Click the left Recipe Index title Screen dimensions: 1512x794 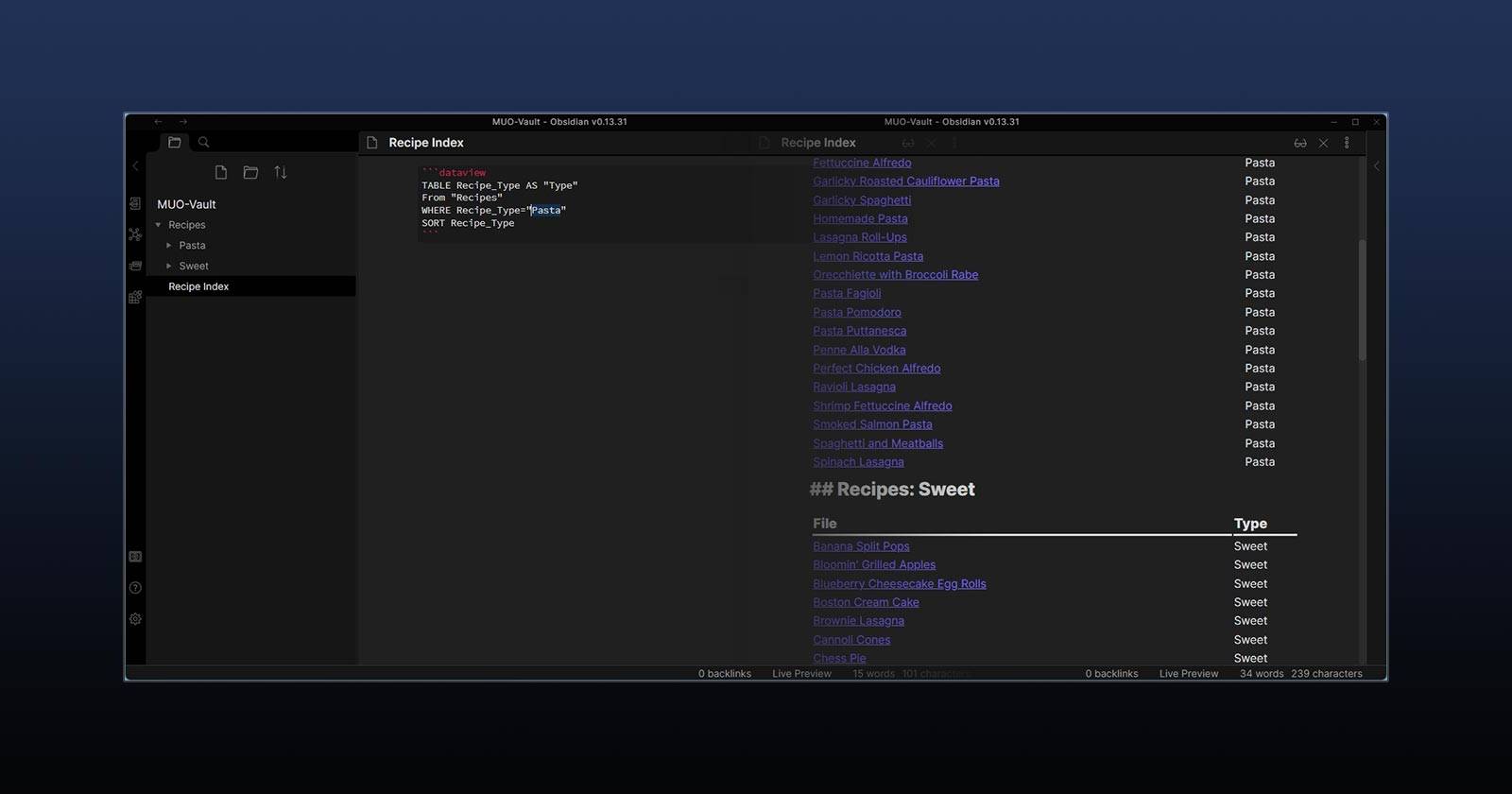(x=426, y=143)
